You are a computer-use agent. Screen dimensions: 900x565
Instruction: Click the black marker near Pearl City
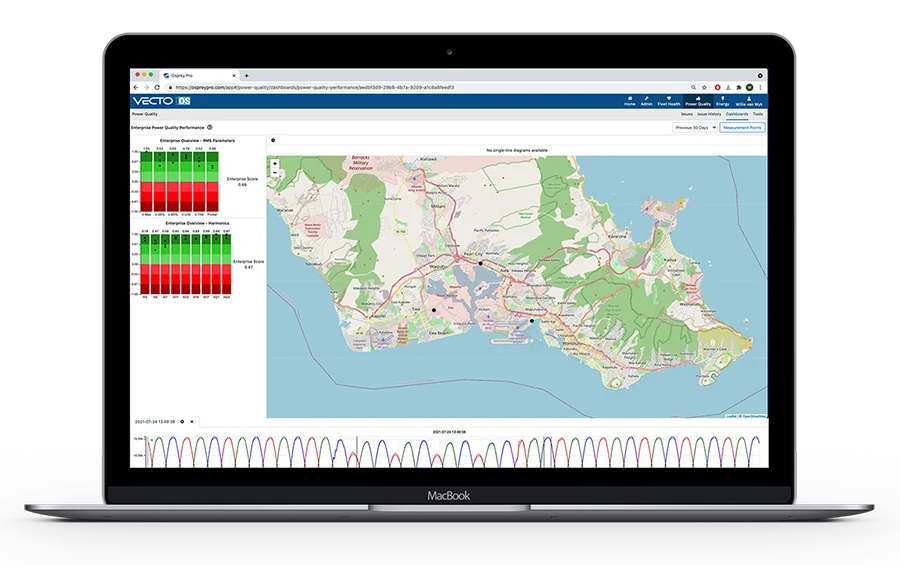click(x=480, y=264)
